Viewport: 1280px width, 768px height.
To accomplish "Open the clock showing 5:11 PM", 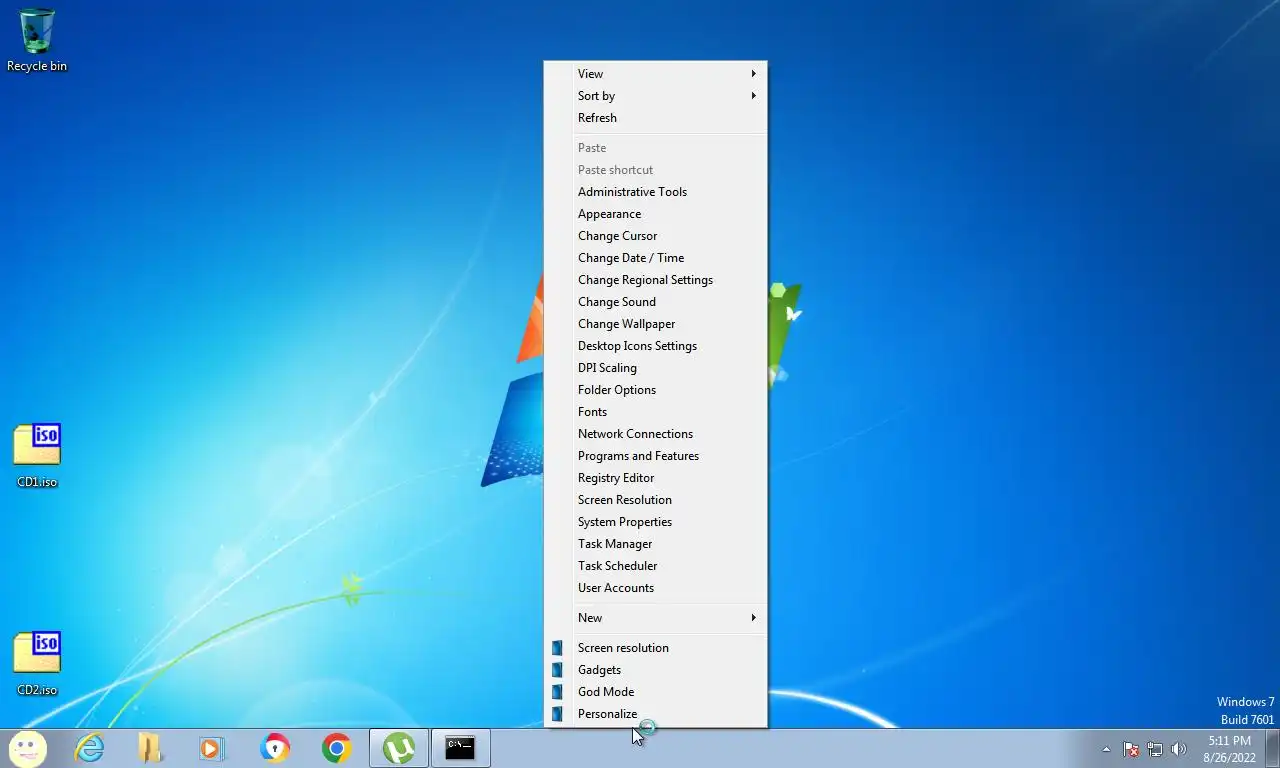I will pyautogui.click(x=1229, y=749).
